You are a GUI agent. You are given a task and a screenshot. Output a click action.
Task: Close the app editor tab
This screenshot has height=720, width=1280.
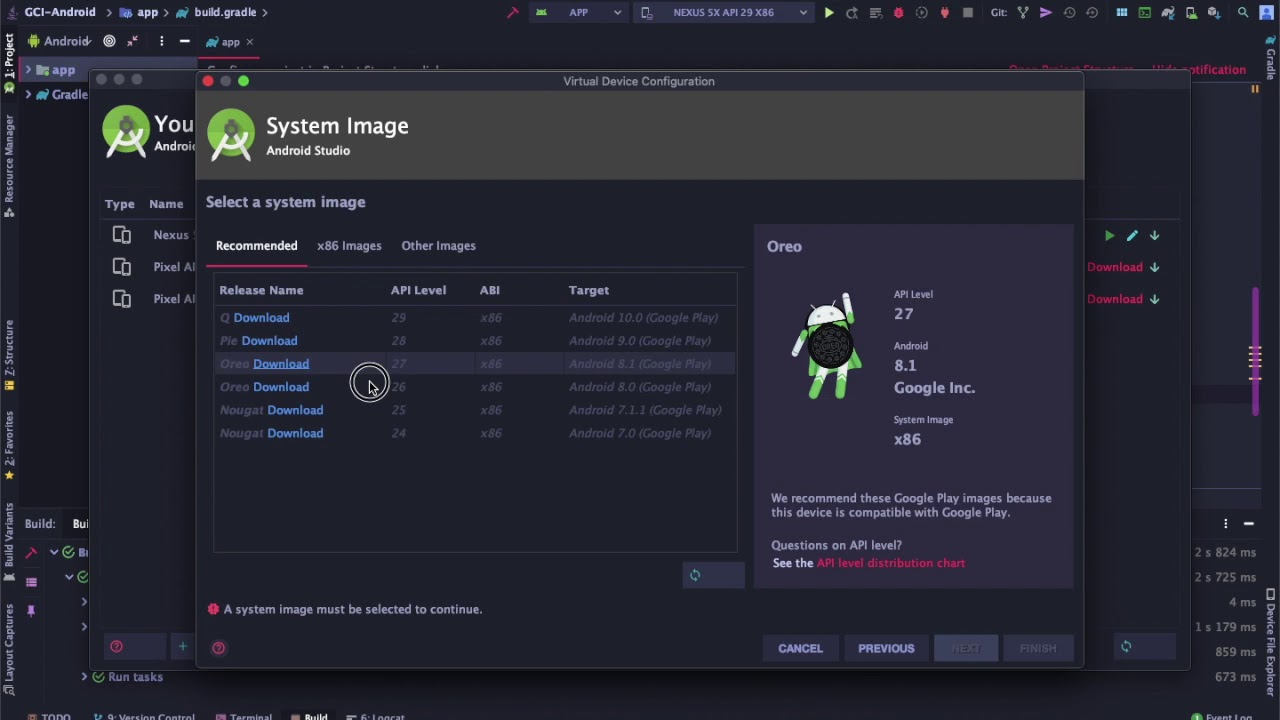(x=249, y=42)
